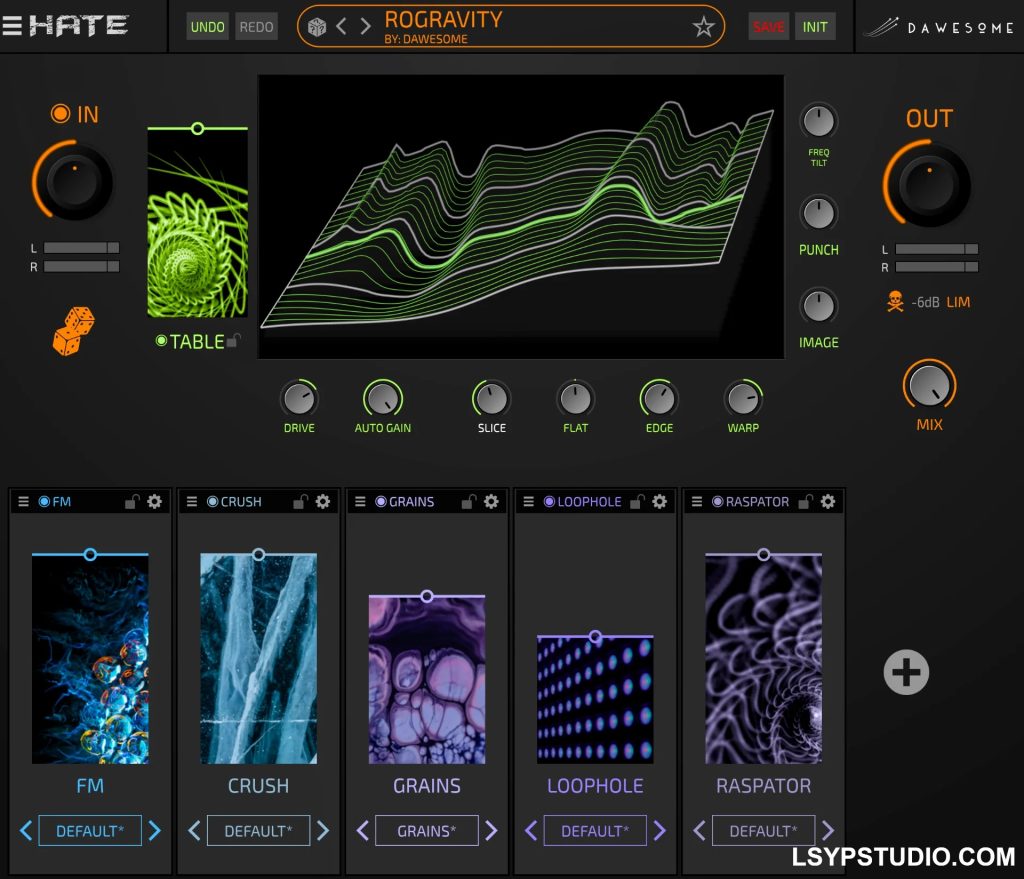Viewport: 1024px width, 879px height.
Task: Click the GRAINS amount image thumbnail
Action: pos(426,680)
